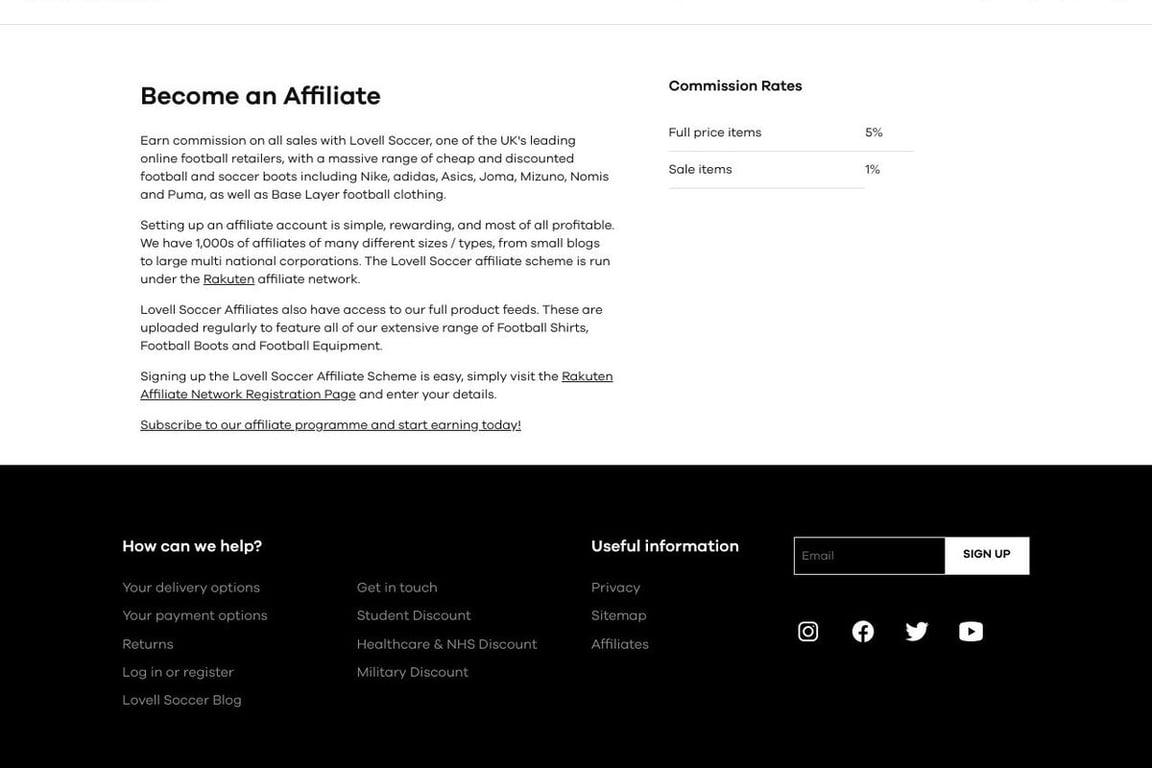Image resolution: width=1152 pixels, height=768 pixels.
Task: View Healthcare & NHS Discount page
Action: click(x=447, y=645)
